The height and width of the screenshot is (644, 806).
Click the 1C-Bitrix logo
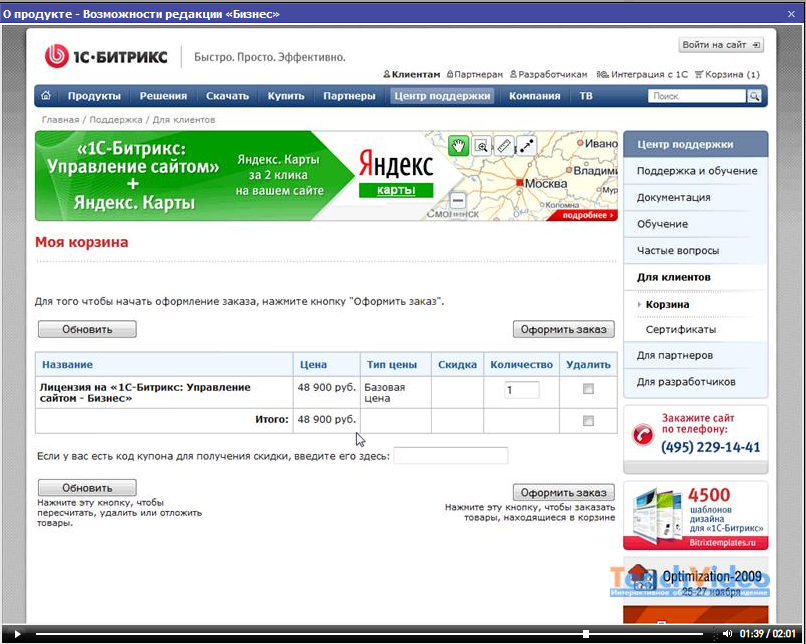[106, 56]
